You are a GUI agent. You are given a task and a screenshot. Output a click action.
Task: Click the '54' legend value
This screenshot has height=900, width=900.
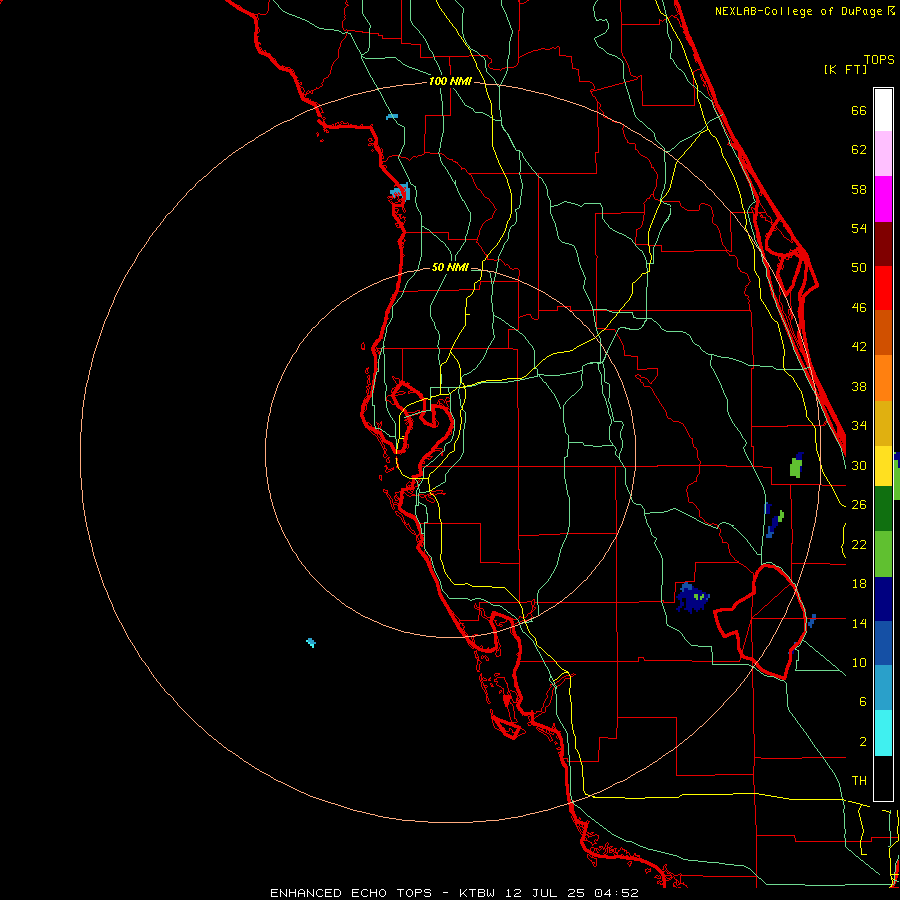pos(859,228)
